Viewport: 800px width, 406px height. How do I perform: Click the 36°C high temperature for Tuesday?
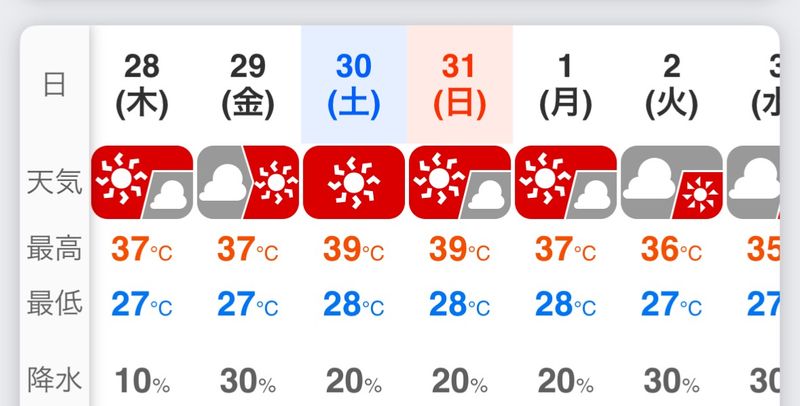(x=671, y=248)
